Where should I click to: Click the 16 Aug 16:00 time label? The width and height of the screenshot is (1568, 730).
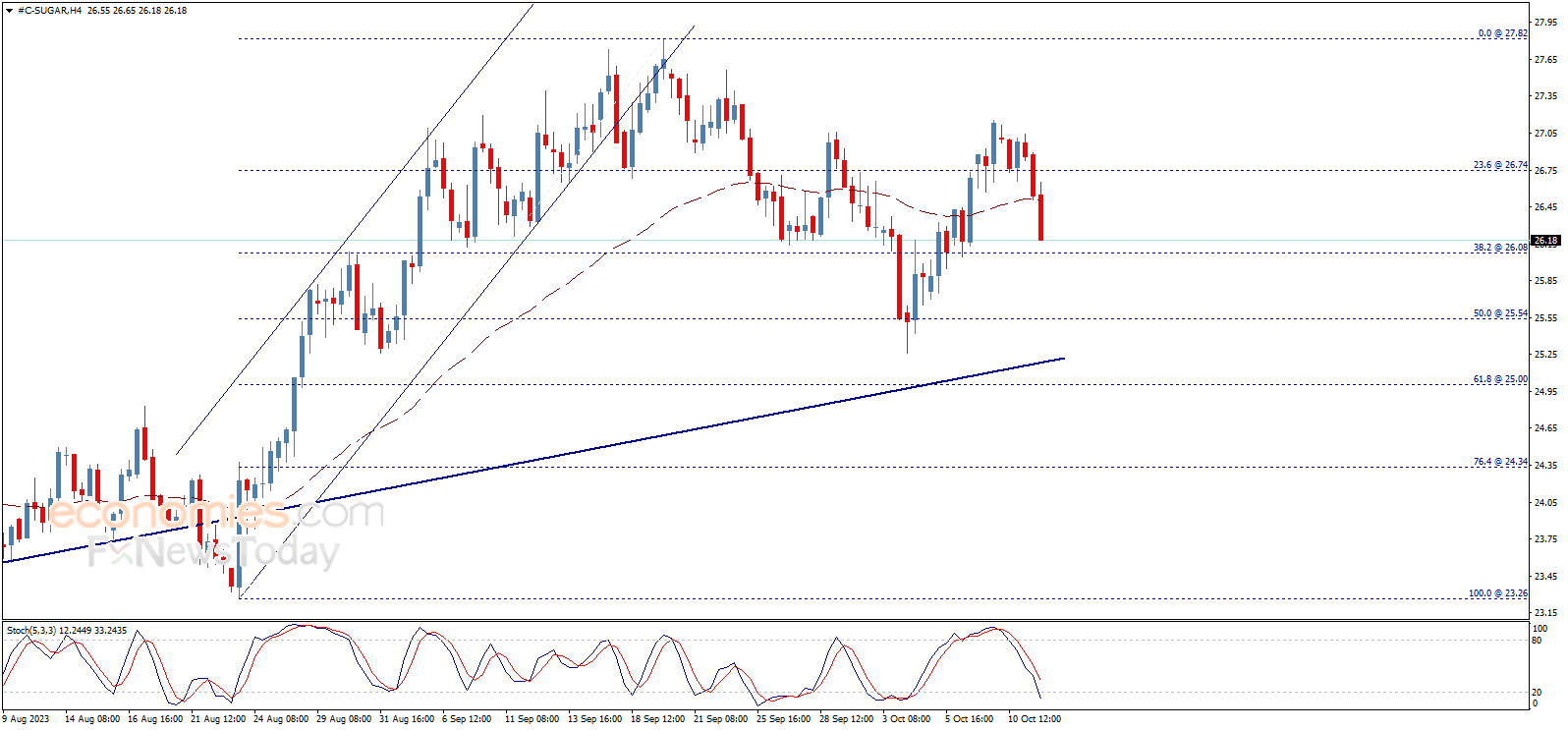pos(155,719)
